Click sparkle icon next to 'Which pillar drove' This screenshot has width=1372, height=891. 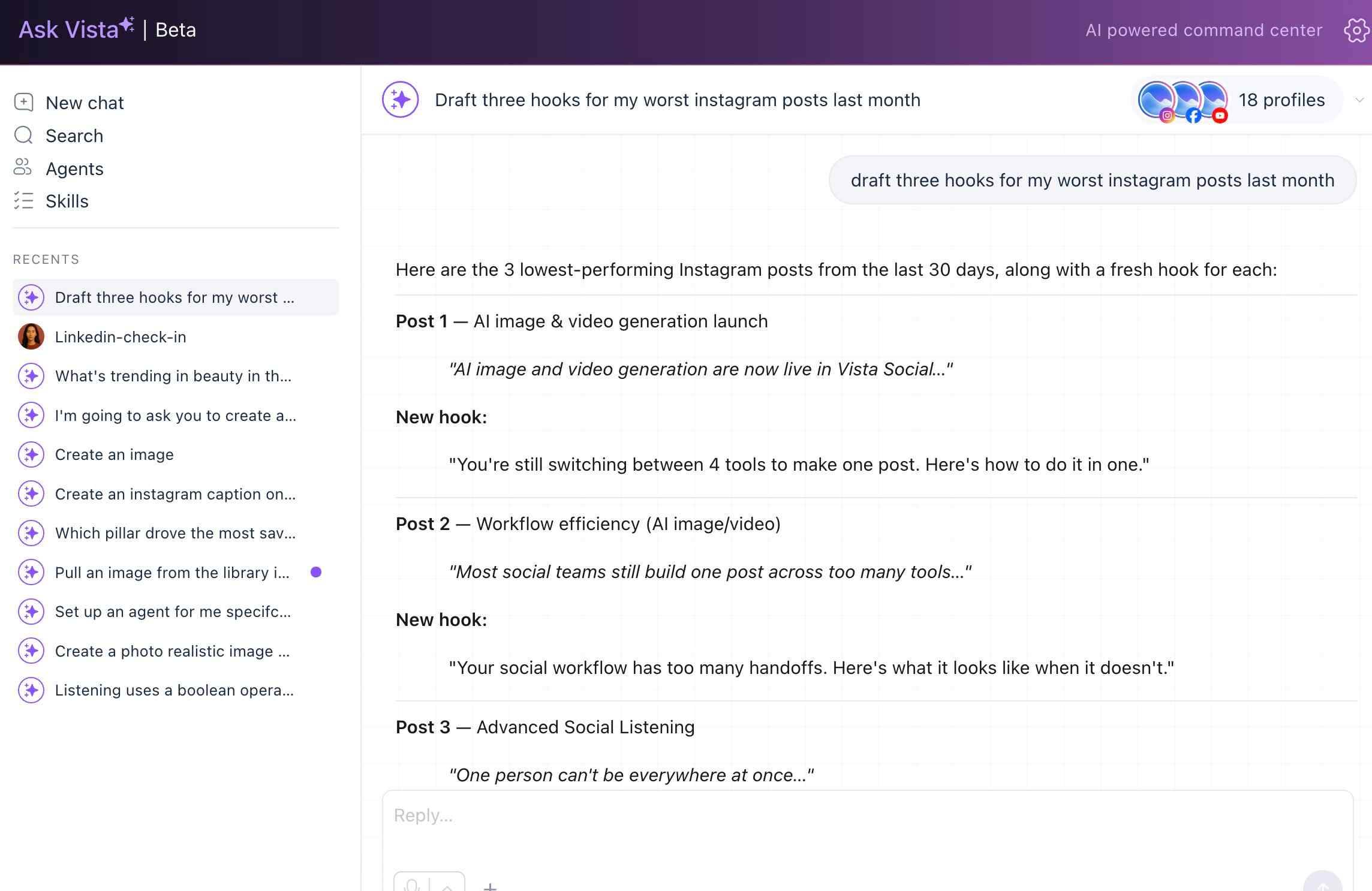tap(31, 533)
